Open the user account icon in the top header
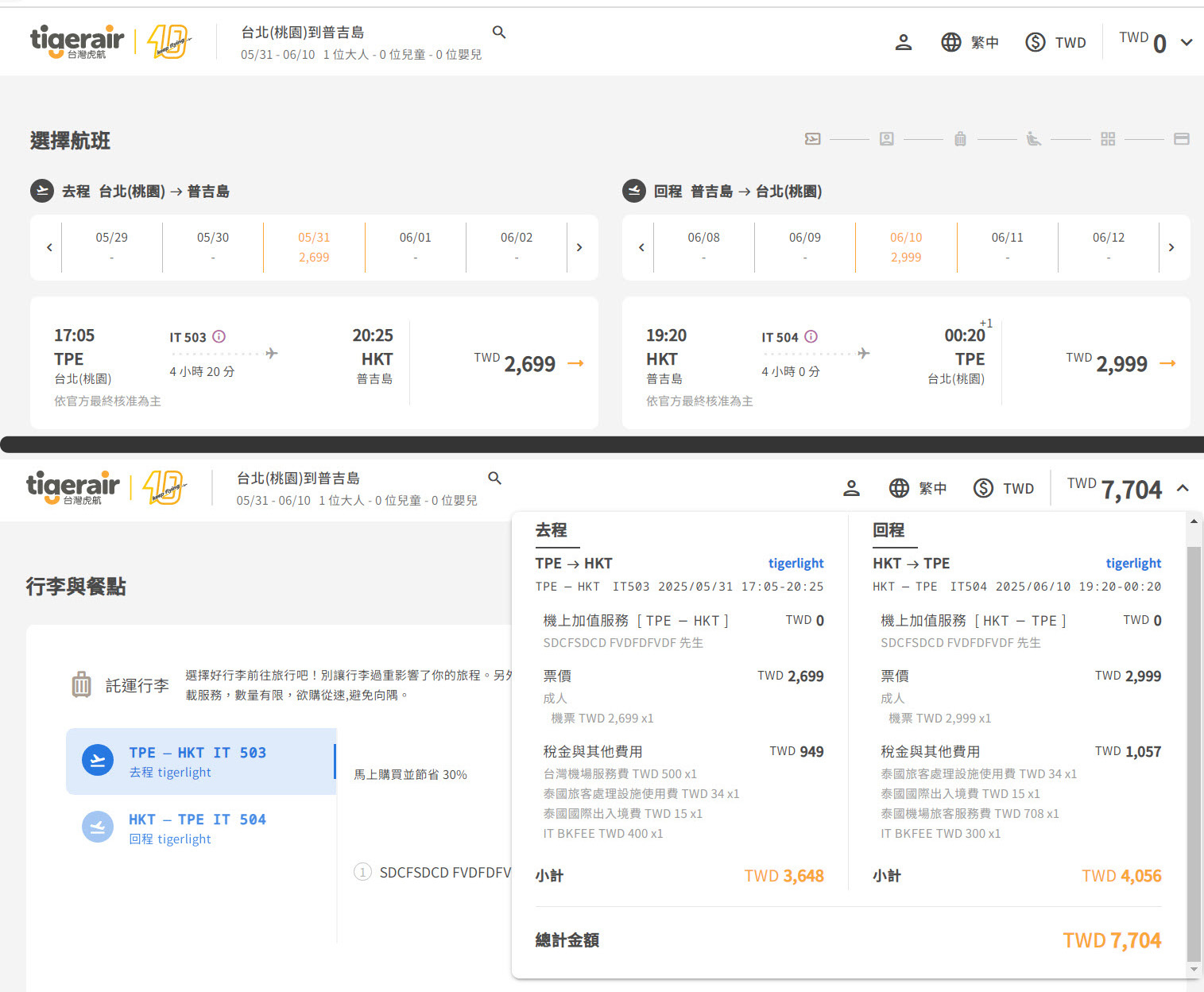Image resolution: width=1204 pixels, height=992 pixels. point(903,42)
